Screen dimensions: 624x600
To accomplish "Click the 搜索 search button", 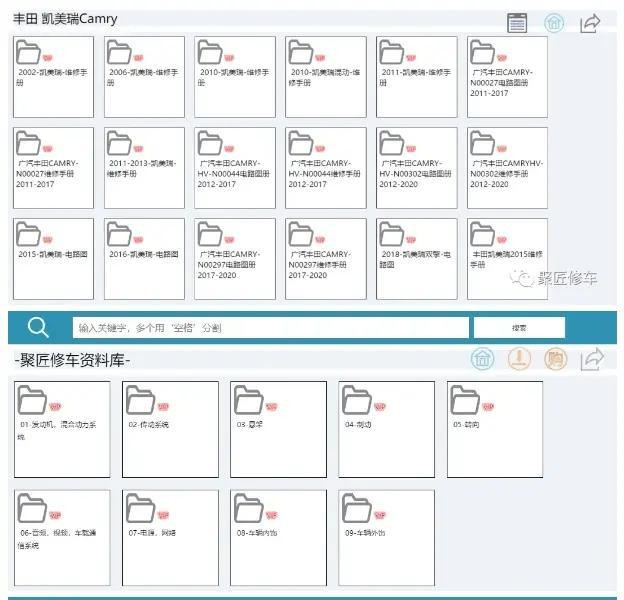I will coord(519,328).
